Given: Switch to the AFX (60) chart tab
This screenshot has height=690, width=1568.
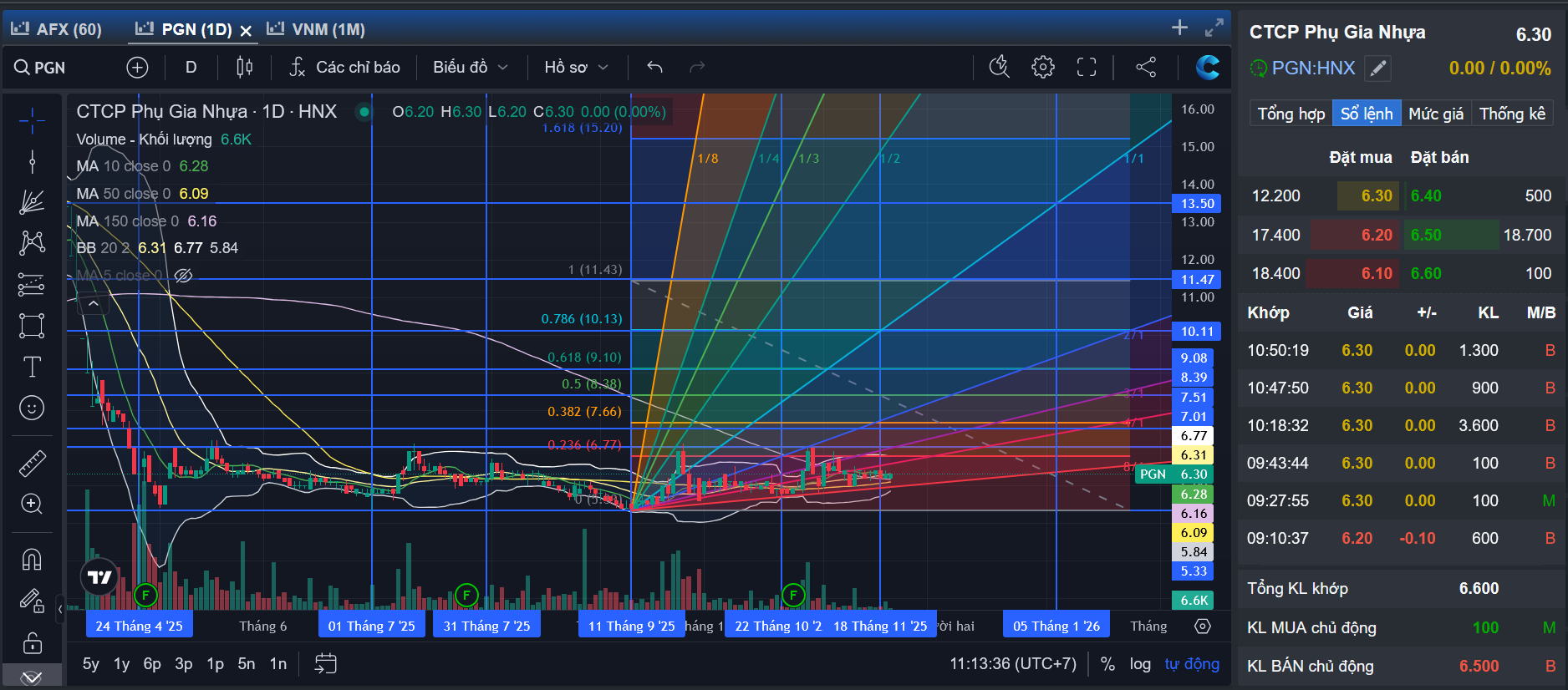Looking at the screenshot, I should pos(57,29).
